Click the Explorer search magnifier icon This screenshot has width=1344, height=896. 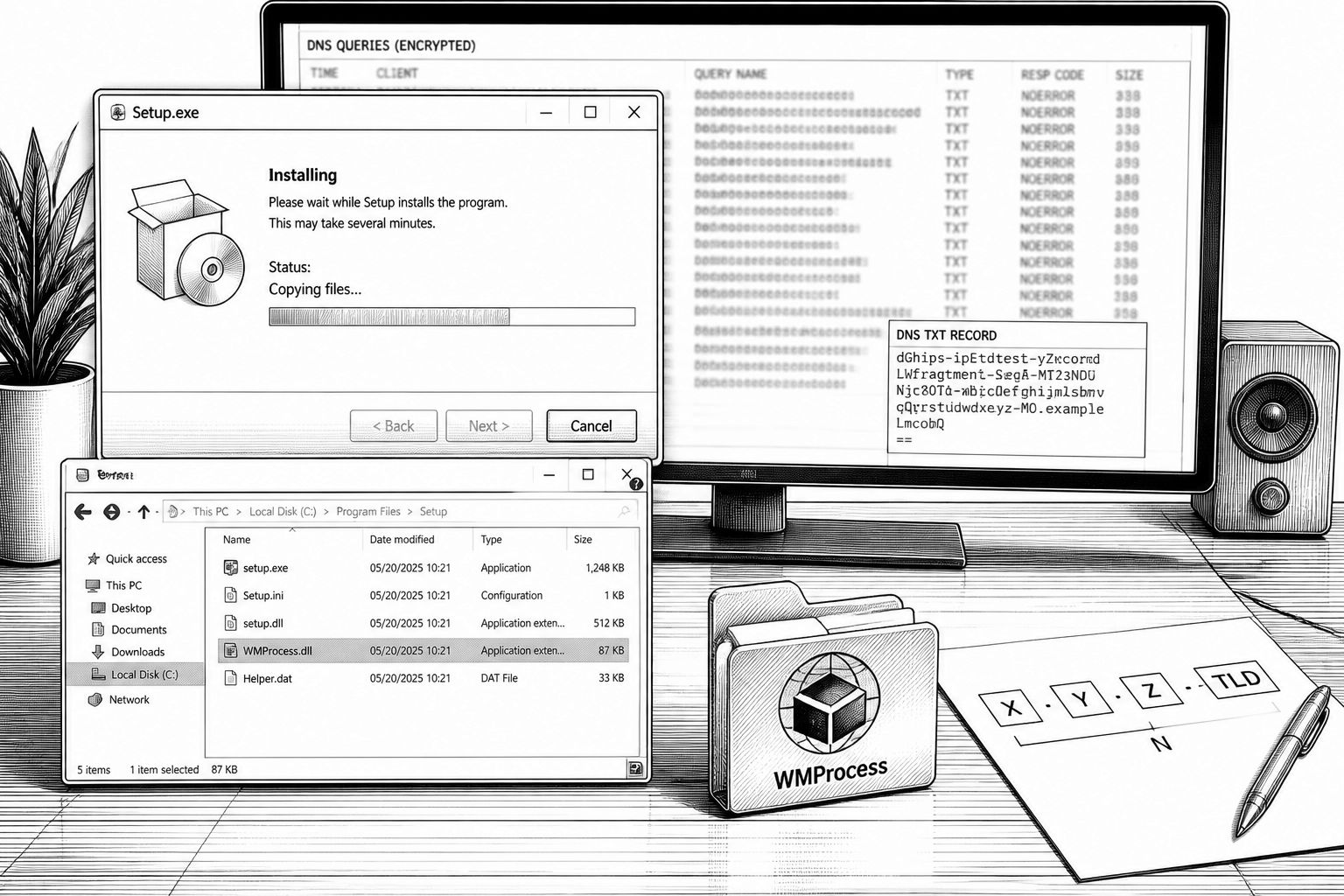[624, 511]
